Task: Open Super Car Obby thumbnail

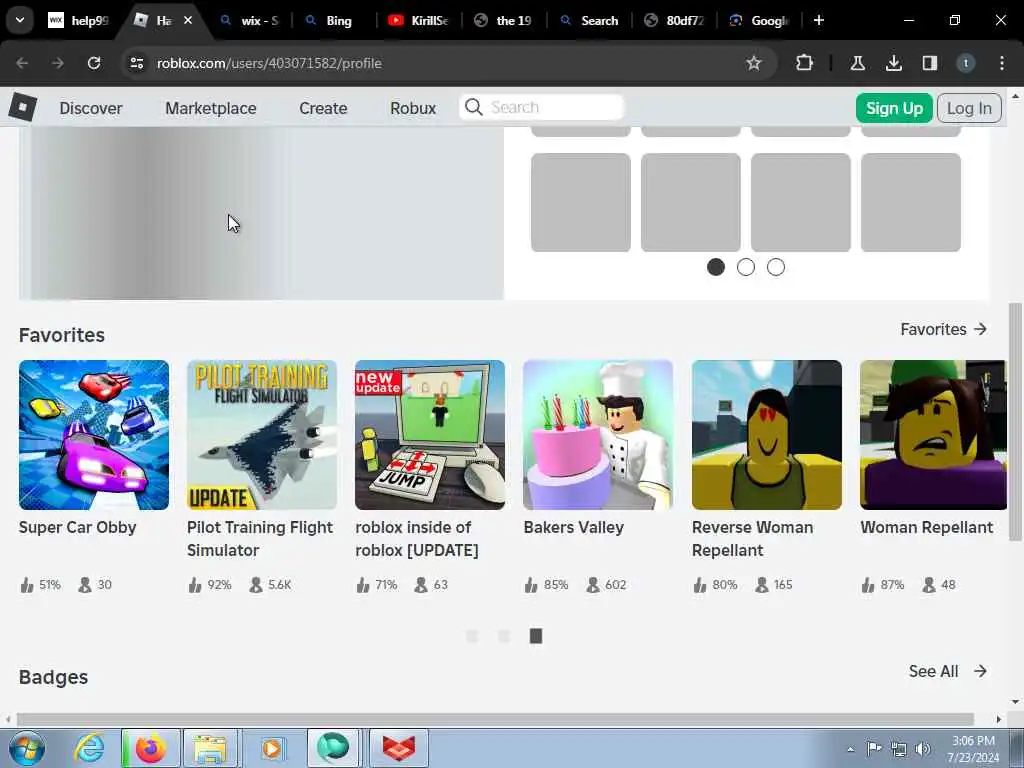Action: 94,435
